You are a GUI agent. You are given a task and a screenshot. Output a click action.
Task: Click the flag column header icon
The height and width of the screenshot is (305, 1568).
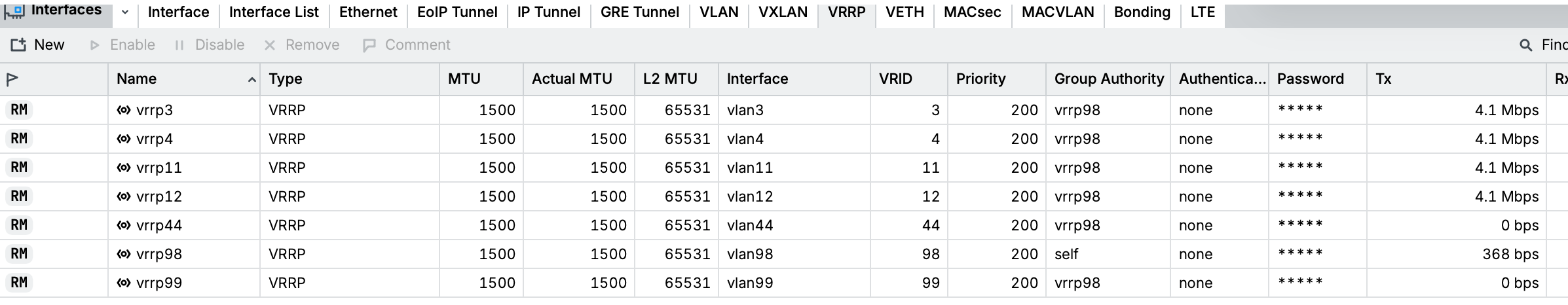[12, 79]
